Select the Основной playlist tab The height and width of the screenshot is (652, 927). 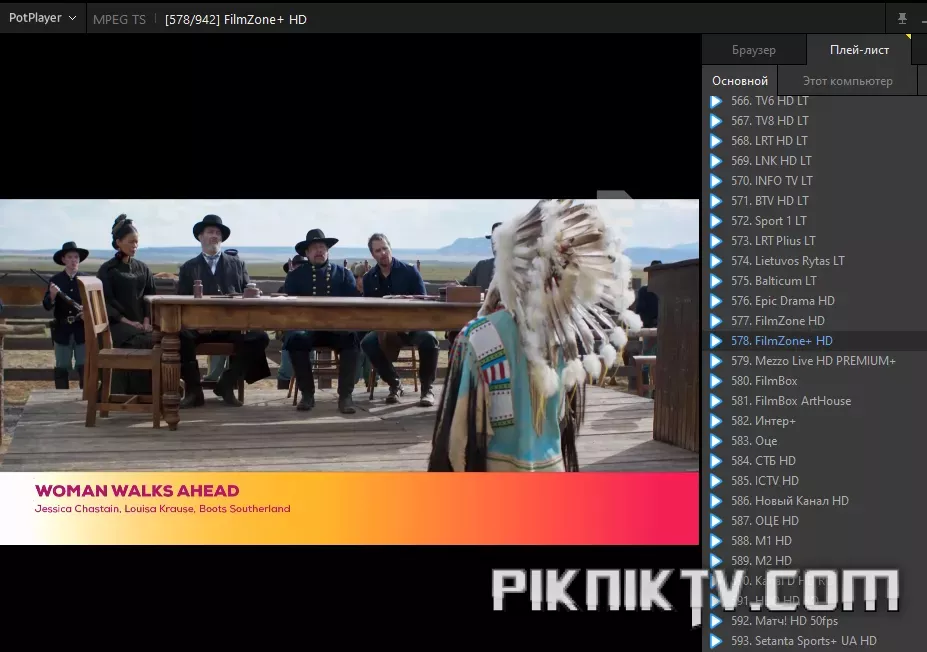(x=740, y=81)
